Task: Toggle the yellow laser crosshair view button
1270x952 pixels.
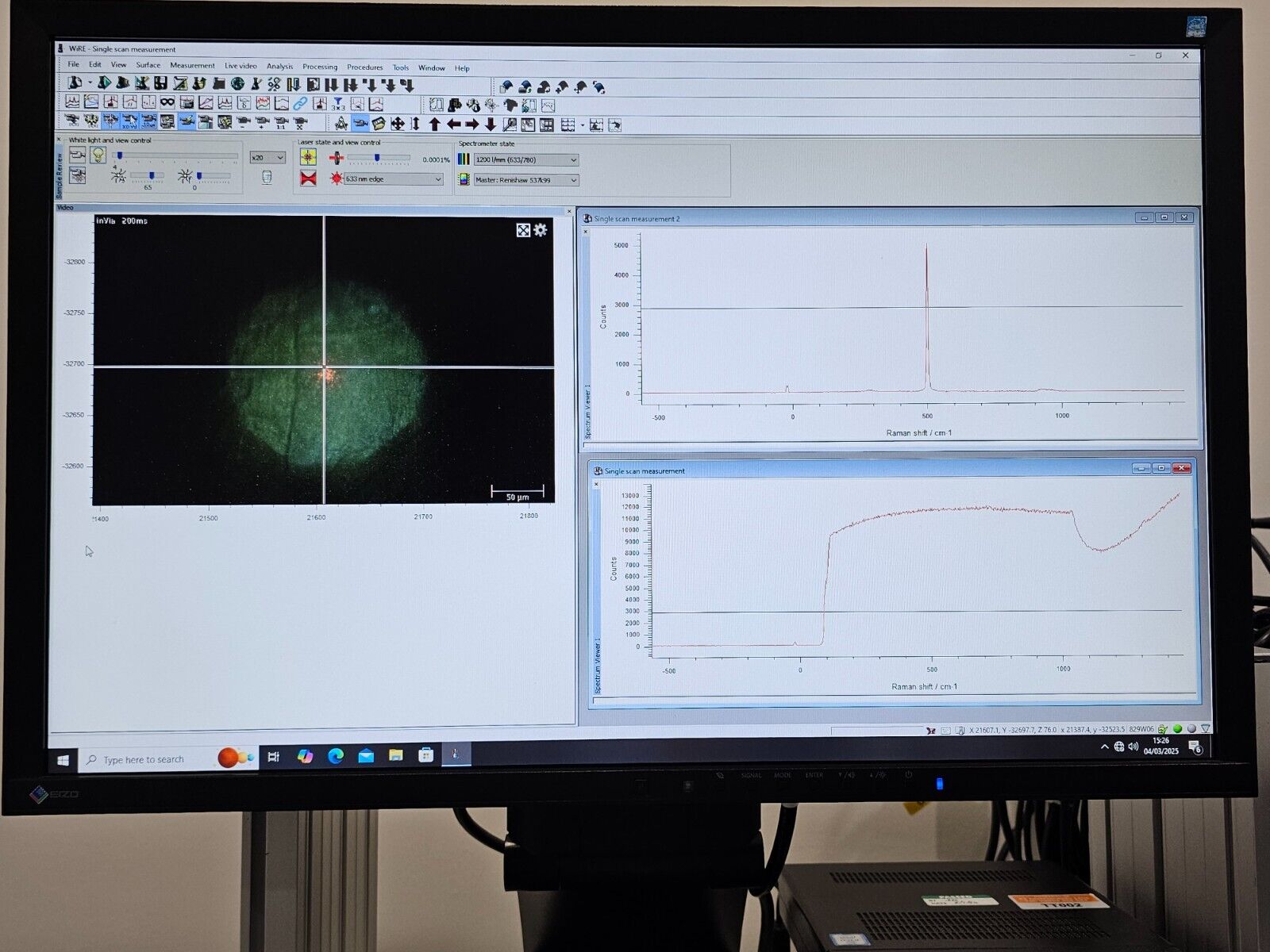Action: coord(308,157)
